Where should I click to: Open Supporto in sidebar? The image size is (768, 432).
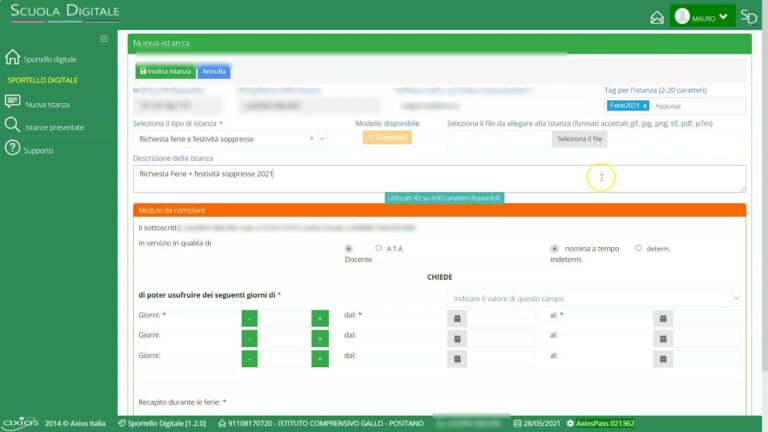click(x=29, y=149)
